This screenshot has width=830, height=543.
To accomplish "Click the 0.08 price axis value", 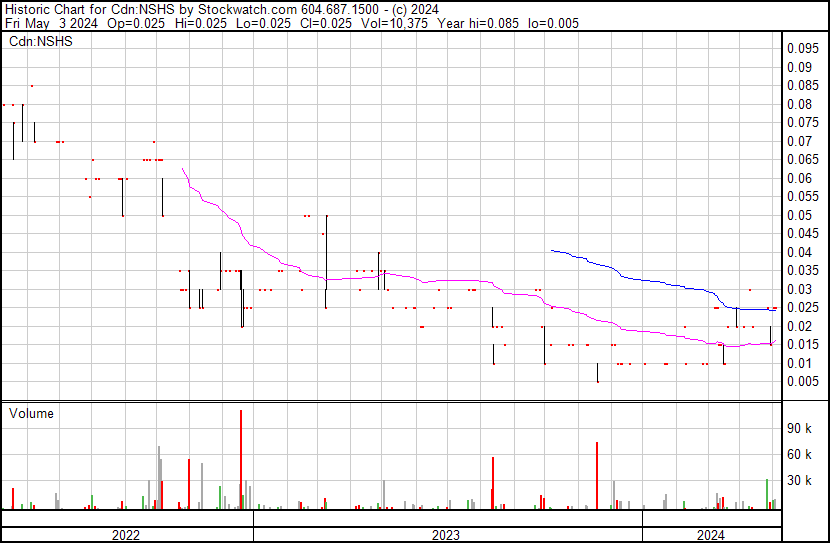I will [799, 104].
